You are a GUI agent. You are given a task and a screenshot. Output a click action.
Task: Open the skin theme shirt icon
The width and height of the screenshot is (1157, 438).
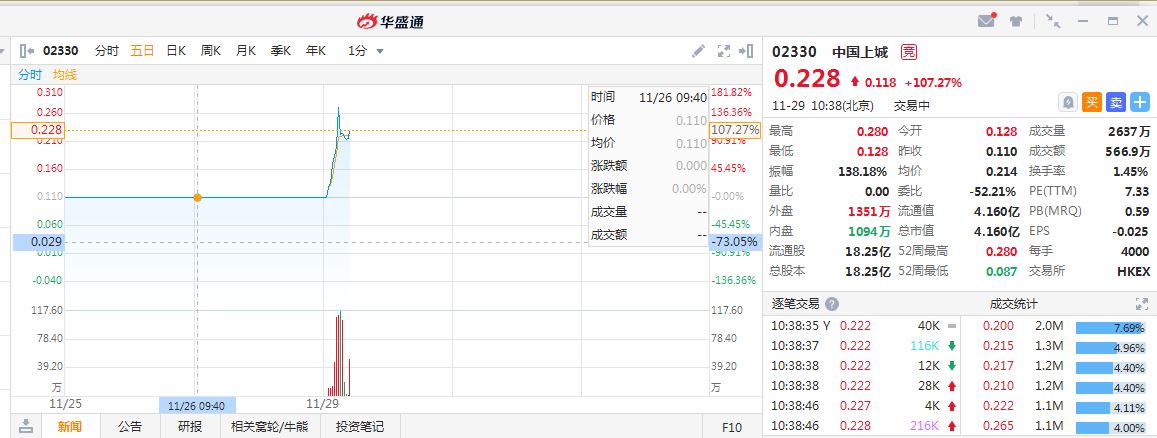(1016, 20)
